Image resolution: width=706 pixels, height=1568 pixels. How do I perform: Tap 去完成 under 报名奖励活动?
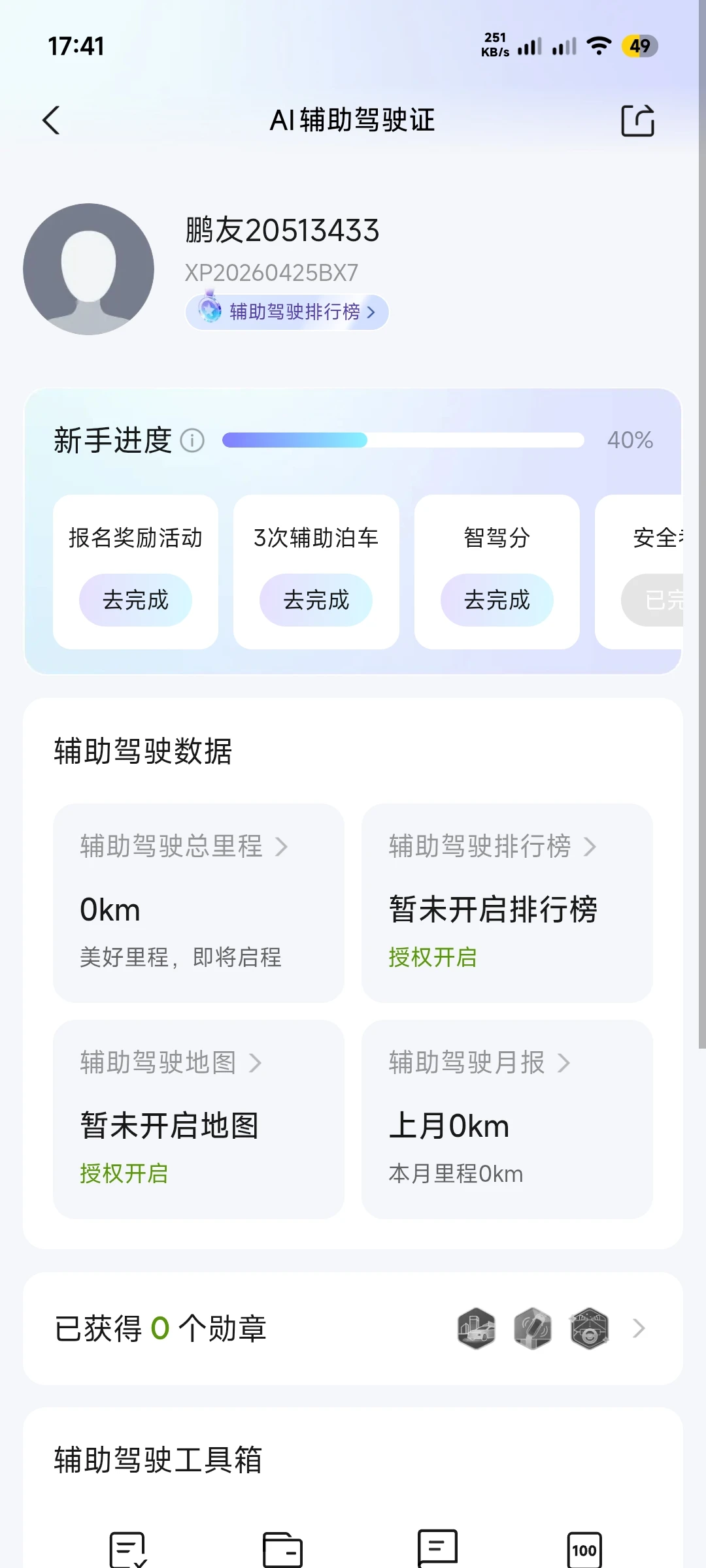pos(135,600)
